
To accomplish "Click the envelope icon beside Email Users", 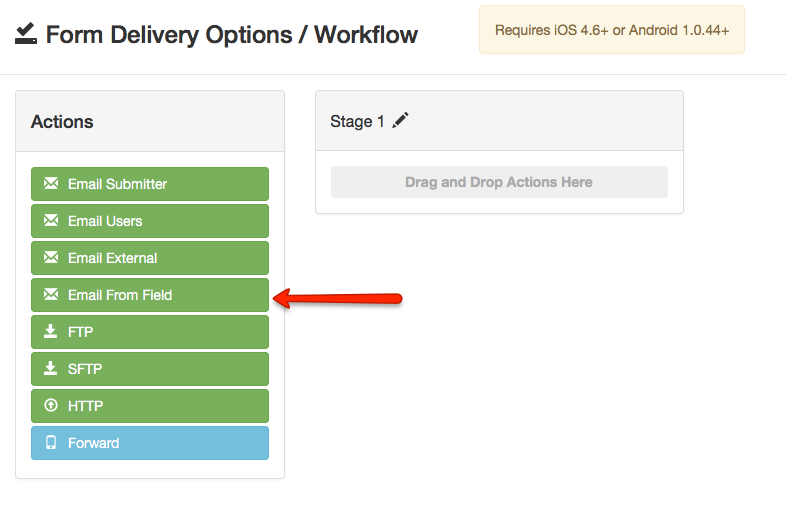I will point(51,221).
